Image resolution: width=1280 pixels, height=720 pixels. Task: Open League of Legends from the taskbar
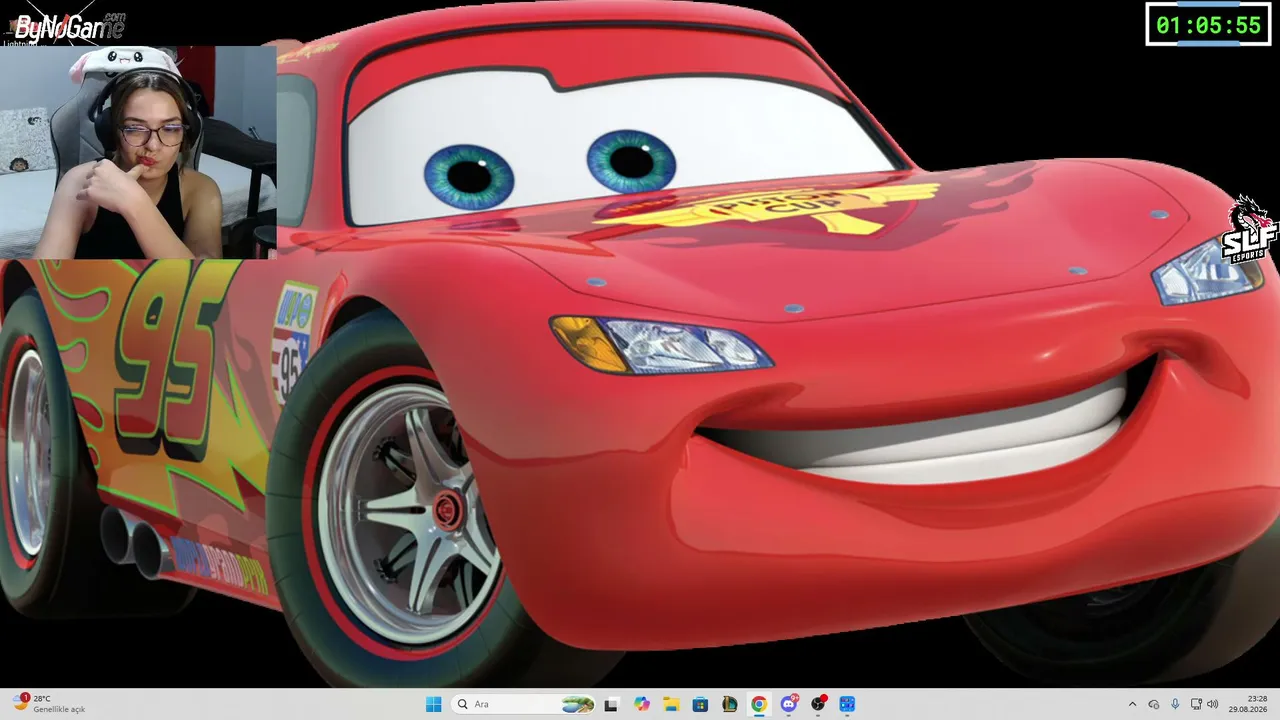(x=730, y=704)
